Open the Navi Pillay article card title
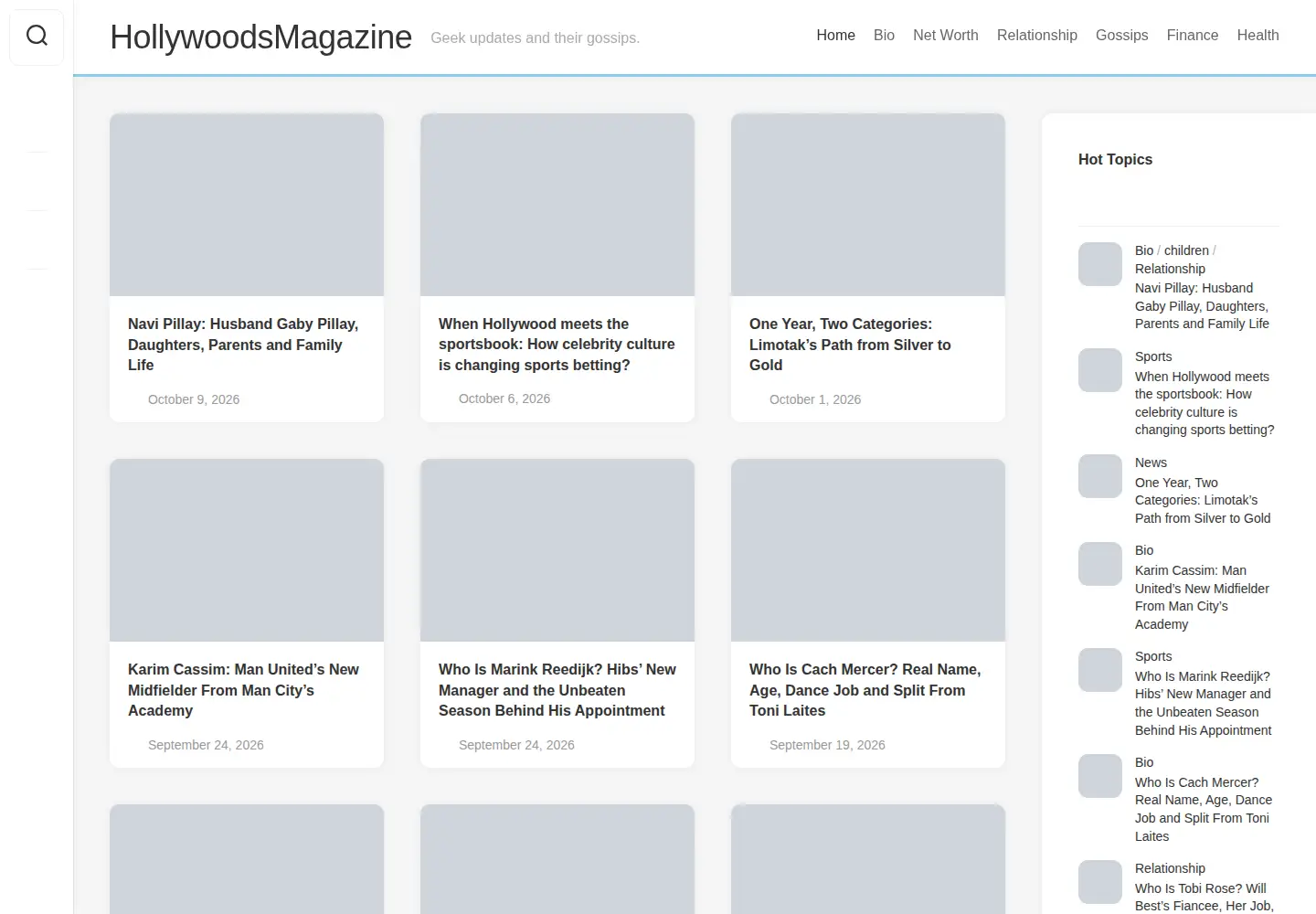This screenshot has height=914, width=1316. (243, 345)
